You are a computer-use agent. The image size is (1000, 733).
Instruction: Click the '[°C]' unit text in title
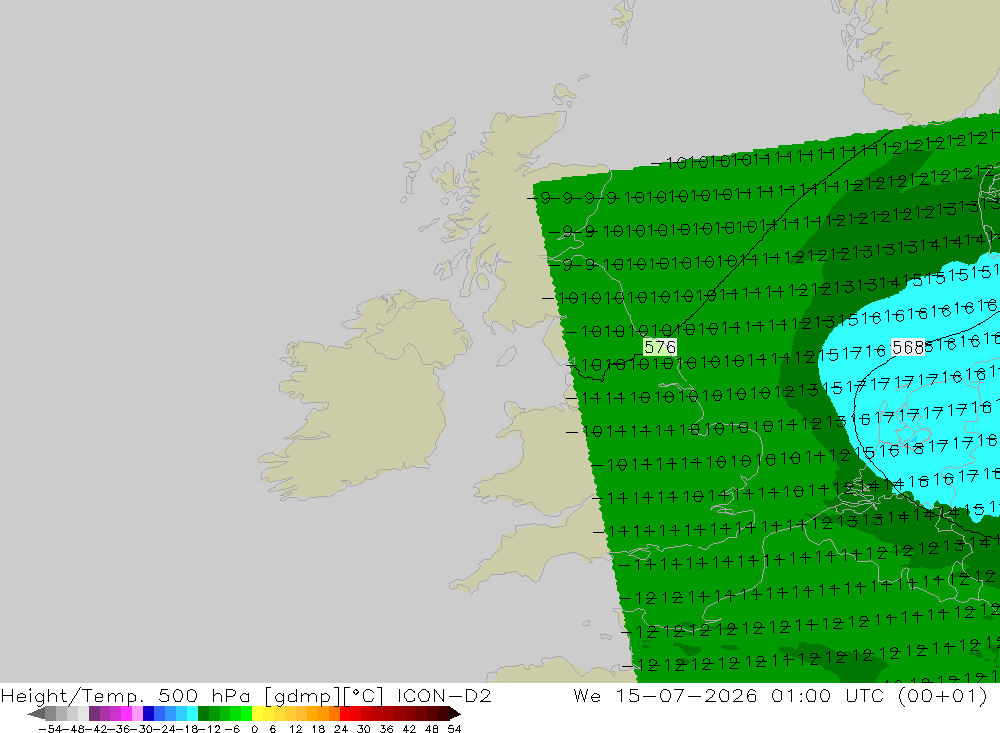pos(363,695)
